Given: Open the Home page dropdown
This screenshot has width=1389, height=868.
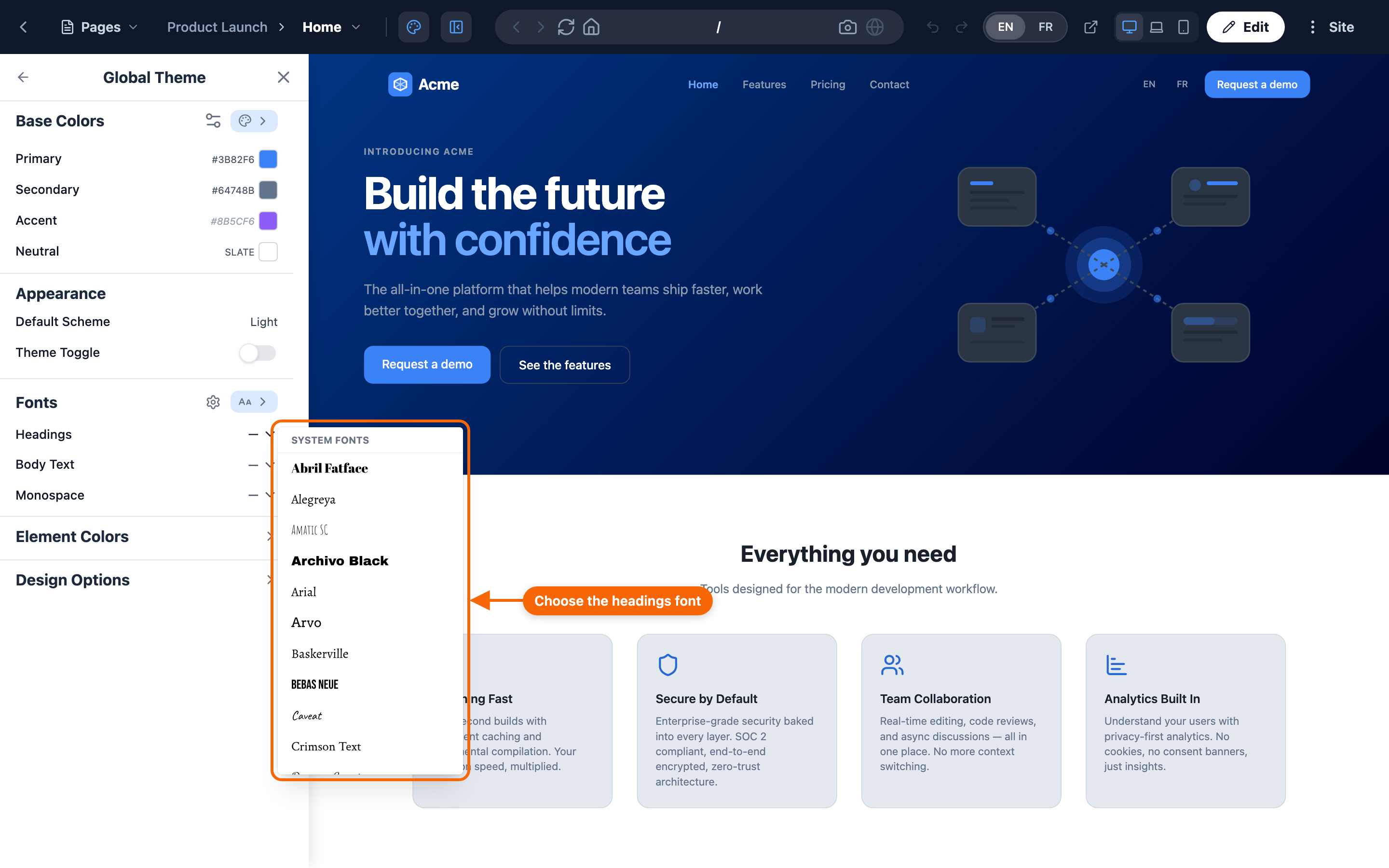Looking at the screenshot, I should pos(332,27).
